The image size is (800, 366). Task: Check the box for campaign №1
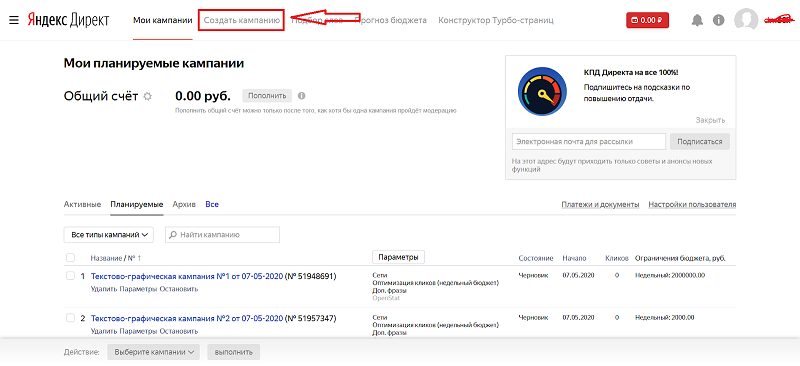[x=70, y=276]
